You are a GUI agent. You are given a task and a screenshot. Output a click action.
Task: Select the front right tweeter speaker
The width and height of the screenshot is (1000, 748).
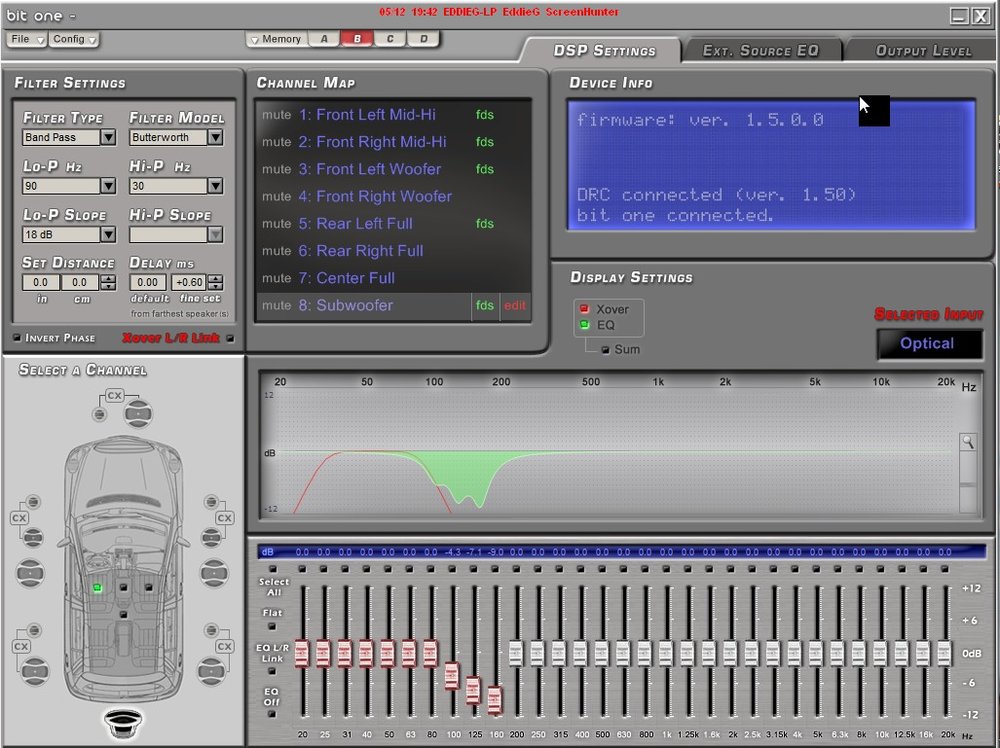(x=211, y=502)
